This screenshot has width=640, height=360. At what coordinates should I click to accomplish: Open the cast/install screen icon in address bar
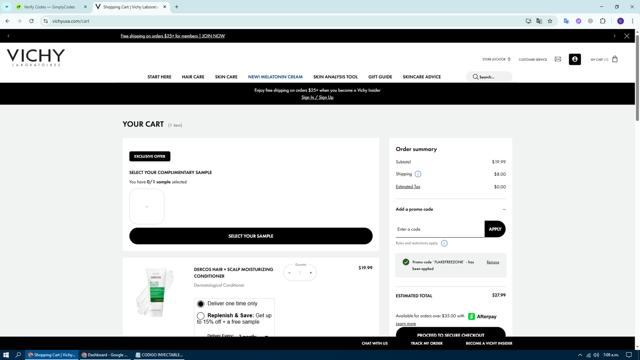(528, 21)
